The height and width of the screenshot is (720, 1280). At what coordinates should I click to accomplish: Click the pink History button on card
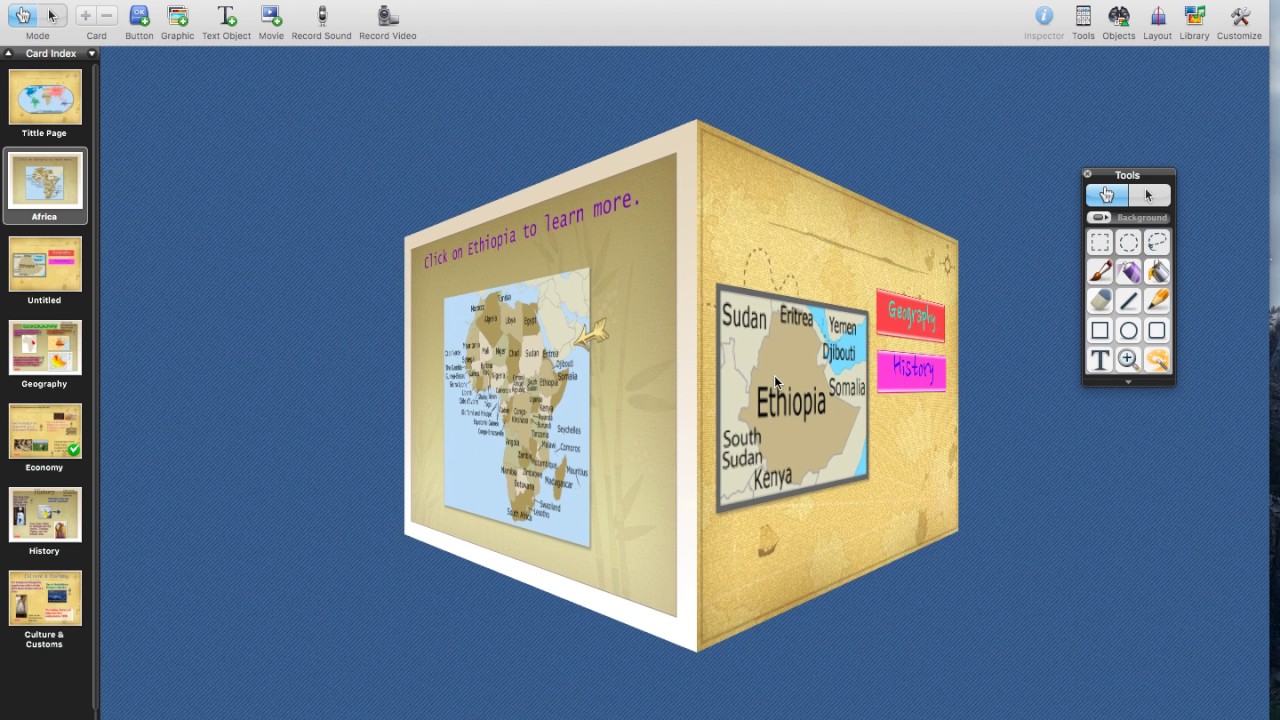[x=912, y=371]
